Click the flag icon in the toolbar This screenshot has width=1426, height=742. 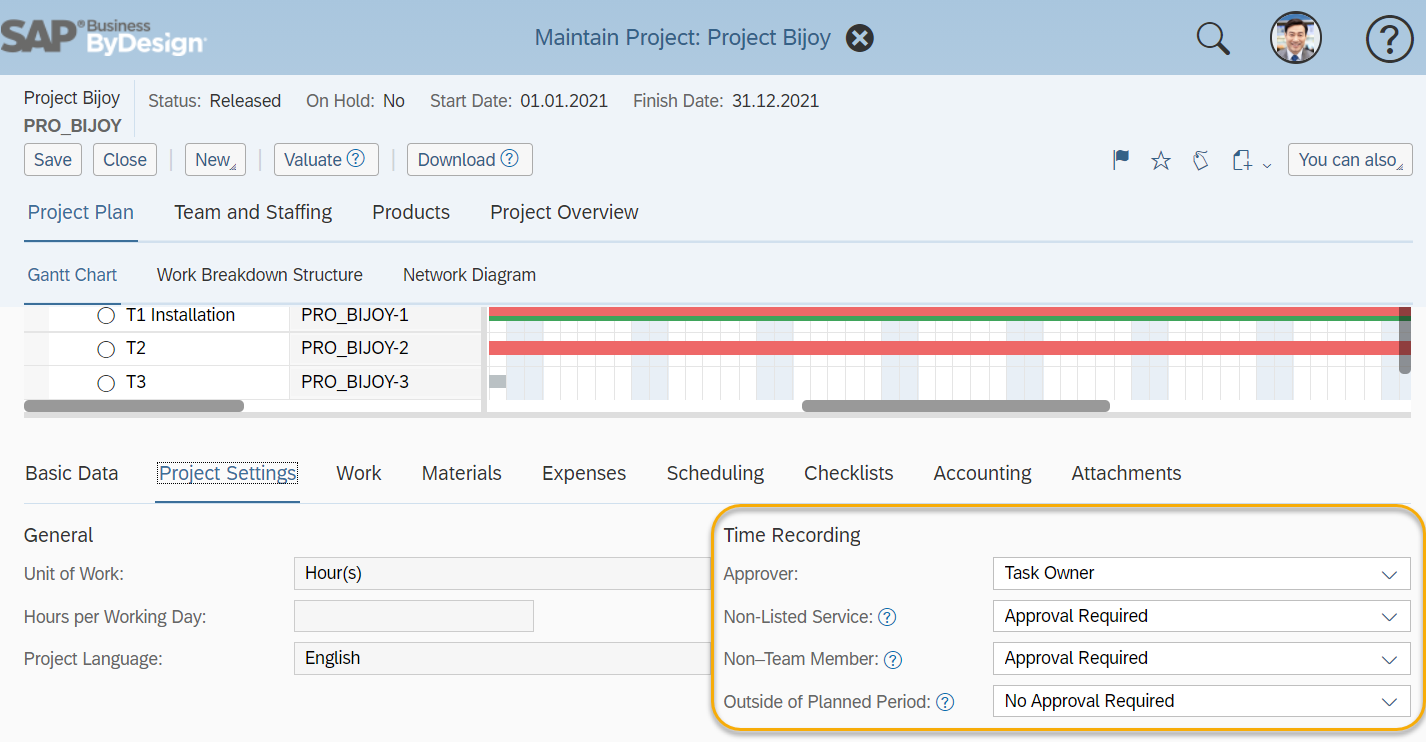[x=1121, y=160]
